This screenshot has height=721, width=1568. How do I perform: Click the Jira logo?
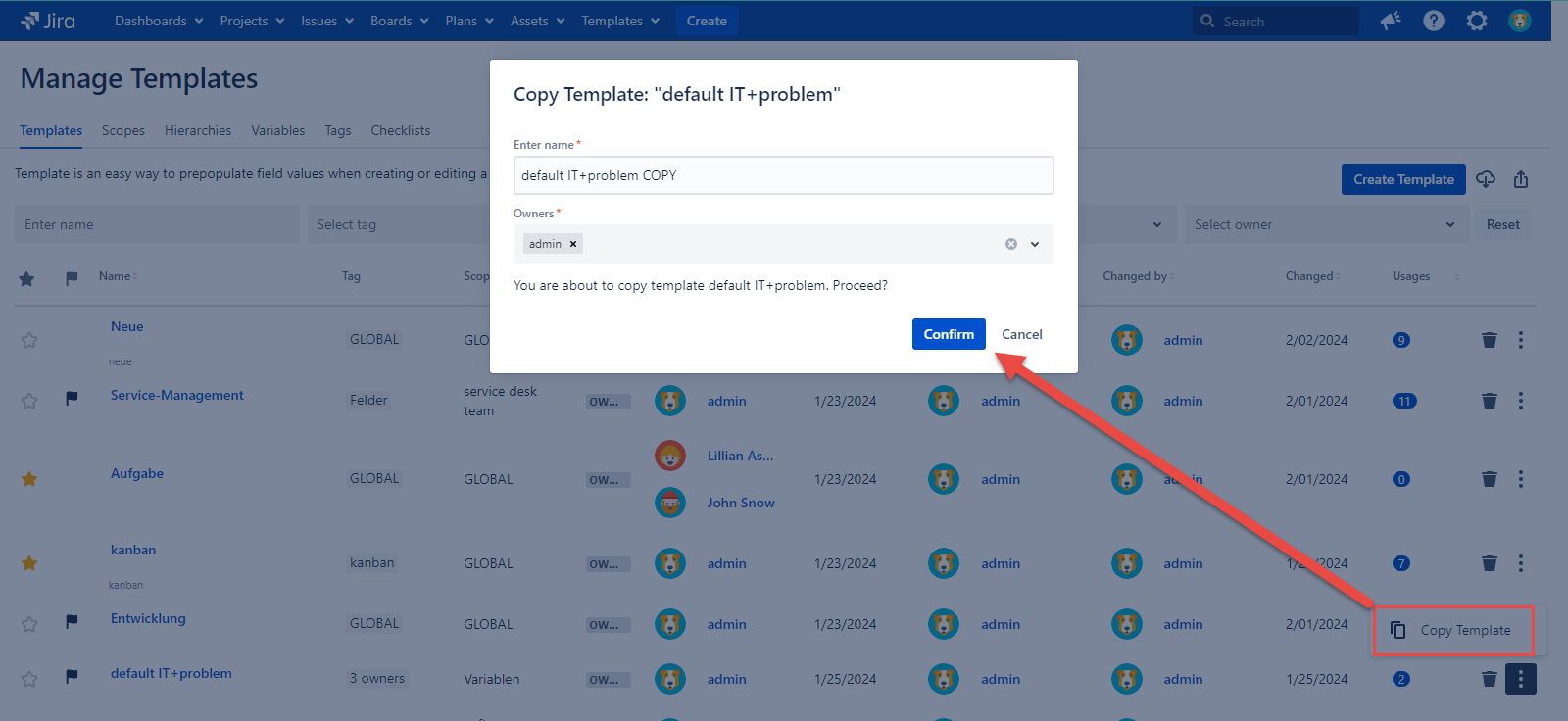point(47,21)
